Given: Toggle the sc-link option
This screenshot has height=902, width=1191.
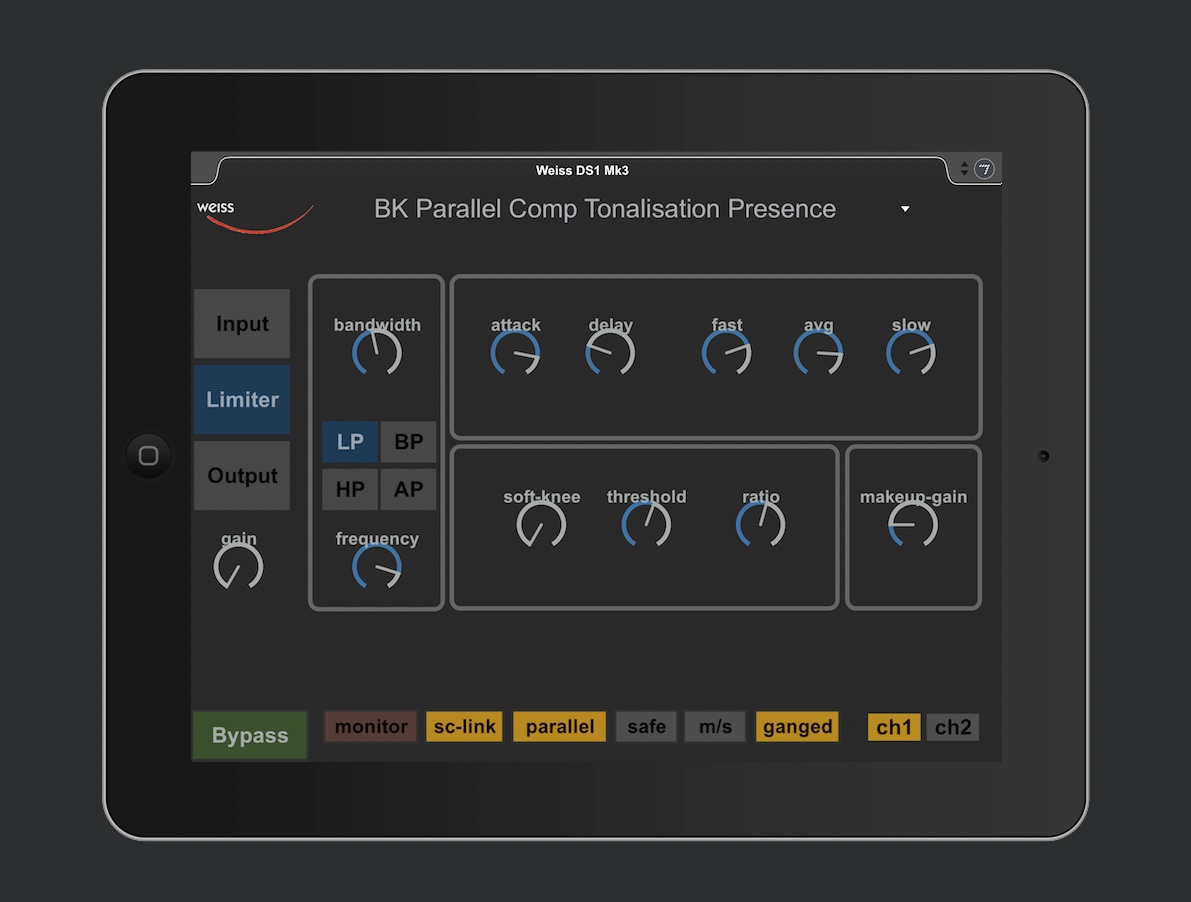Looking at the screenshot, I should coord(463,727).
